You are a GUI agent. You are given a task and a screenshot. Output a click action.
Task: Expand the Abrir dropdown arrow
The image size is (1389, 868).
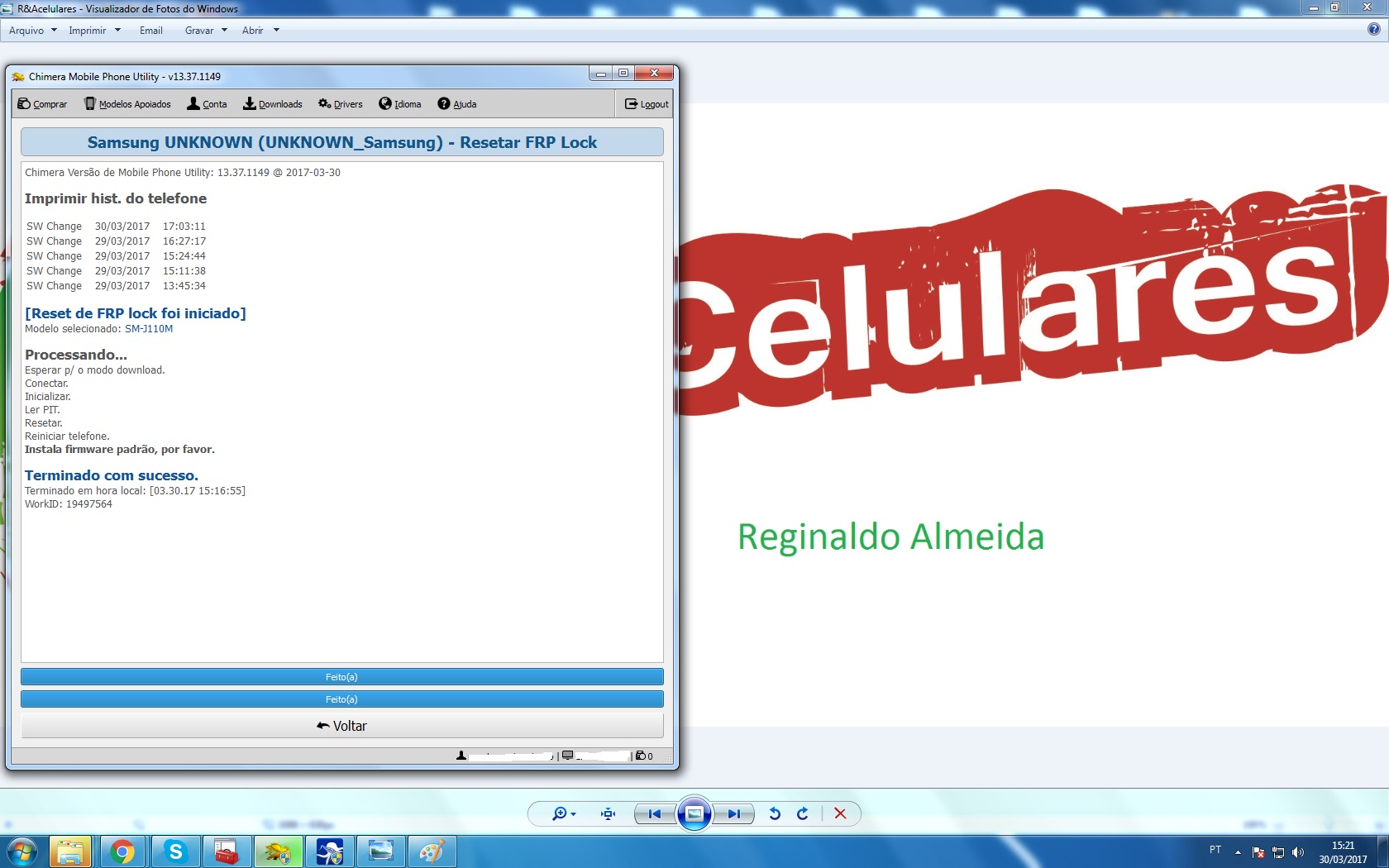click(x=276, y=31)
